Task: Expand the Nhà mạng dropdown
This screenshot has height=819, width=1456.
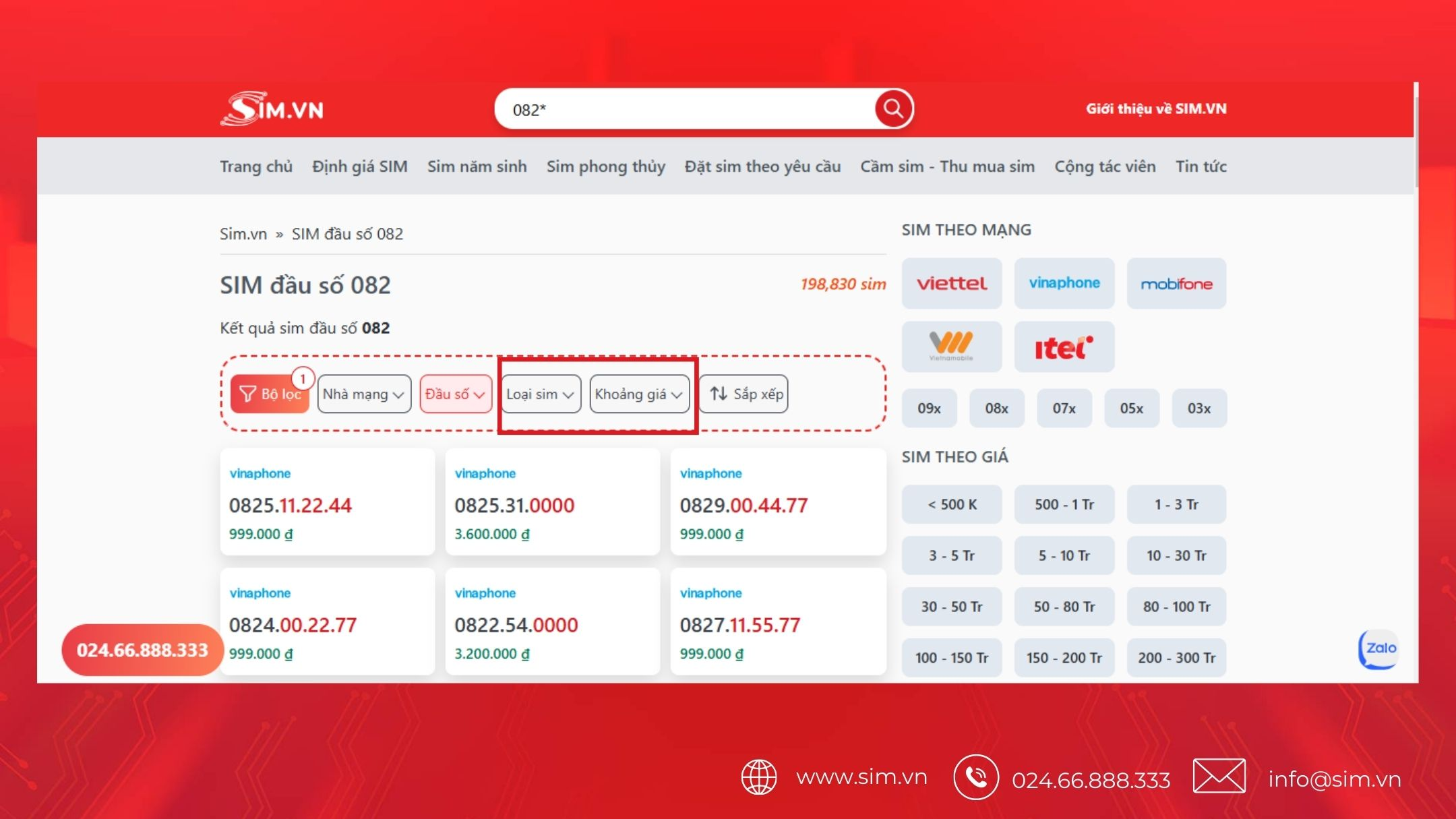Action: (x=364, y=394)
